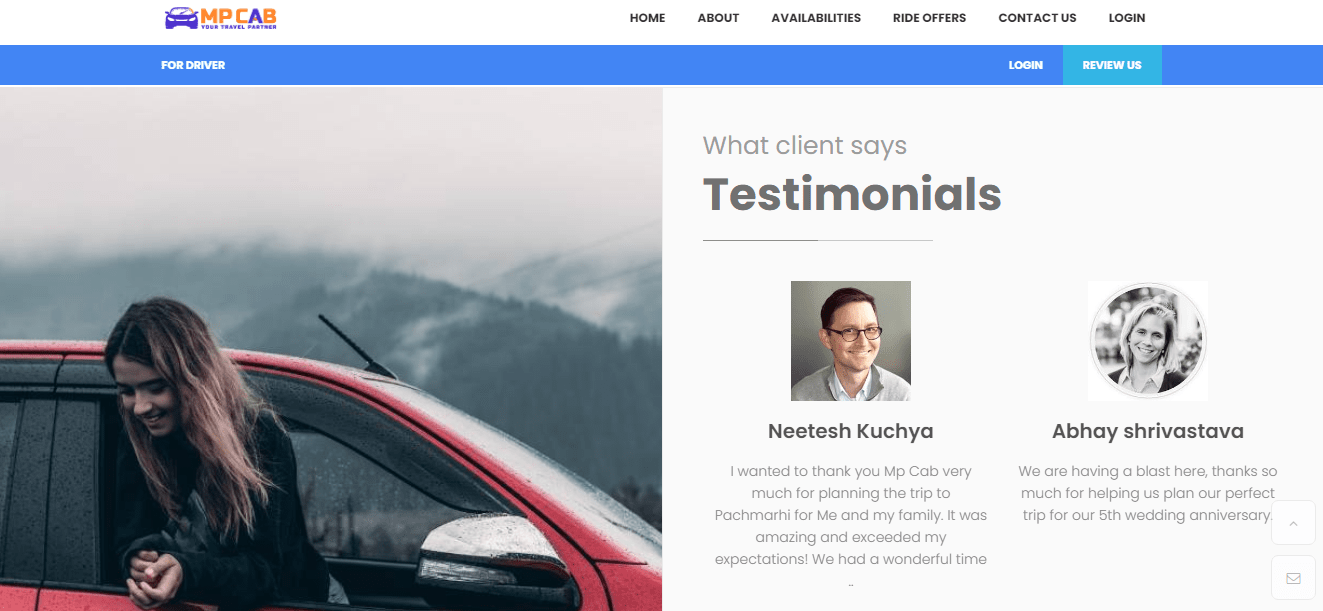Screen dimensions: 1323x611
Task: Click the REVIEW US button
Action: coord(1112,65)
